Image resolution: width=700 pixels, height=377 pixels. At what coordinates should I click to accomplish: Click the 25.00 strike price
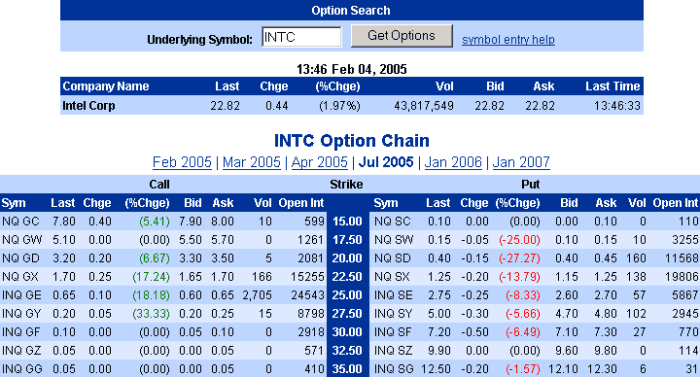347,295
